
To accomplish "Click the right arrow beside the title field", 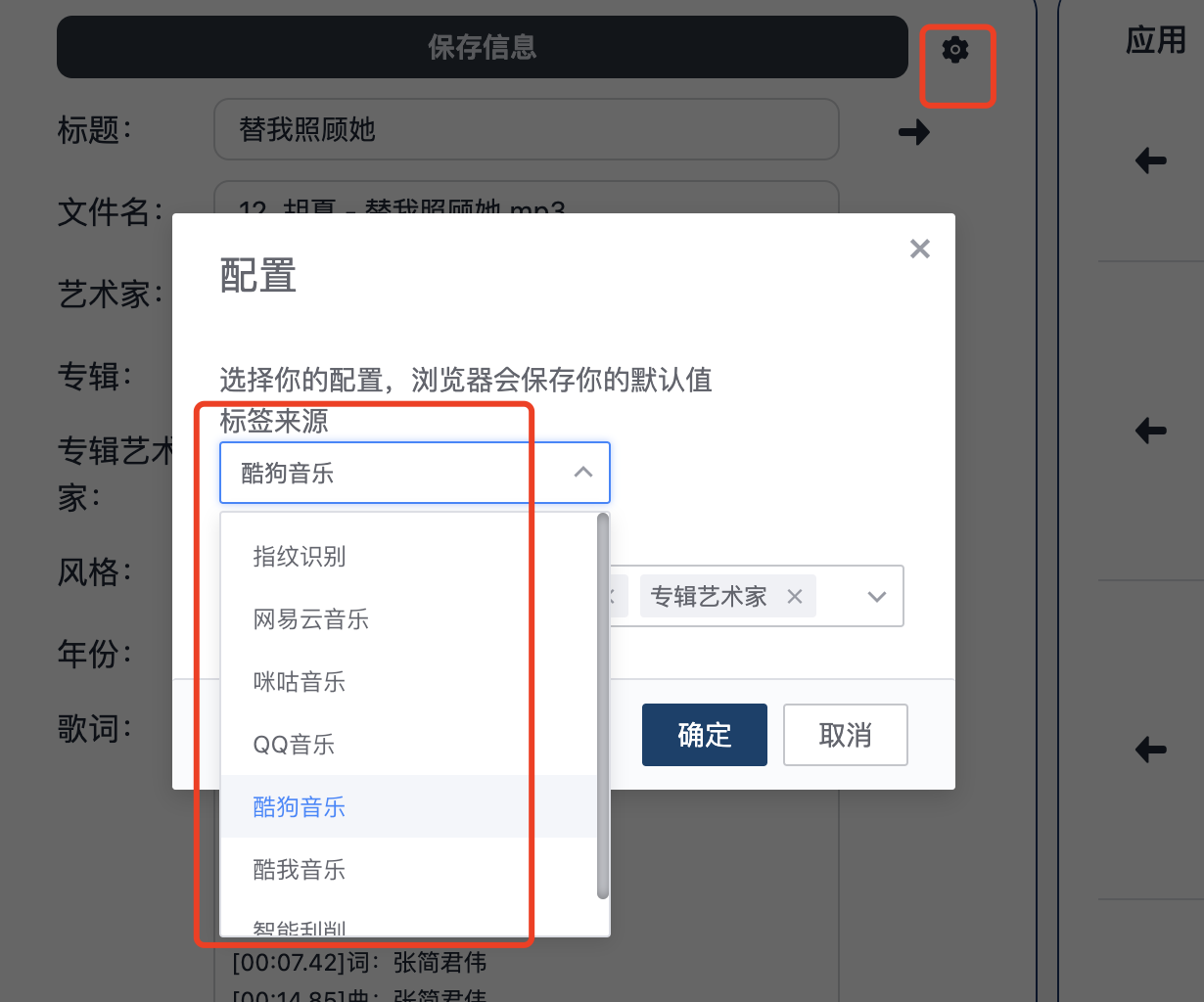I will coord(913,132).
